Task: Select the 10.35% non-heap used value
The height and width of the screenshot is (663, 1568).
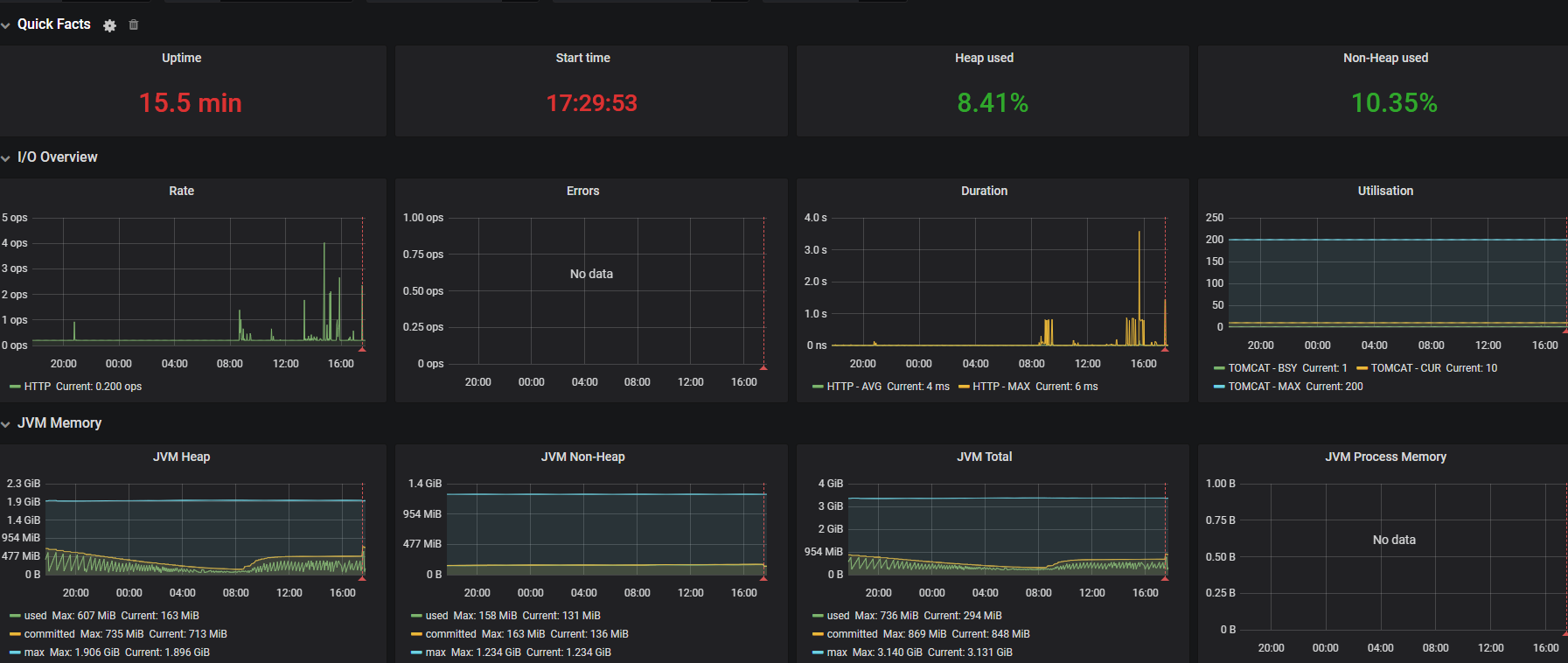Action: point(1394,103)
